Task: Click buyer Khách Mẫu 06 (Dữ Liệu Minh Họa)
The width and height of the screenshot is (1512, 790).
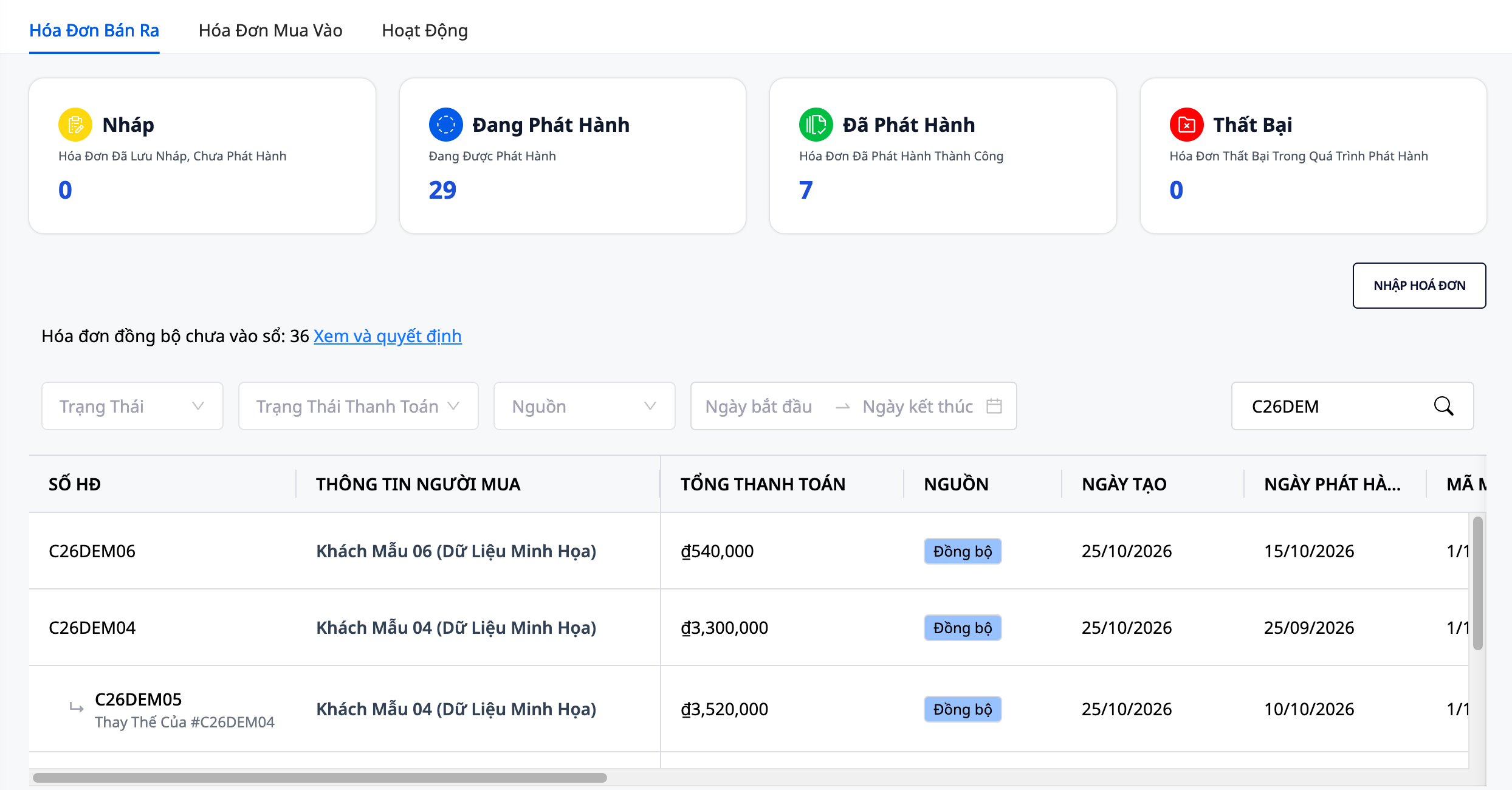Action: point(456,551)
